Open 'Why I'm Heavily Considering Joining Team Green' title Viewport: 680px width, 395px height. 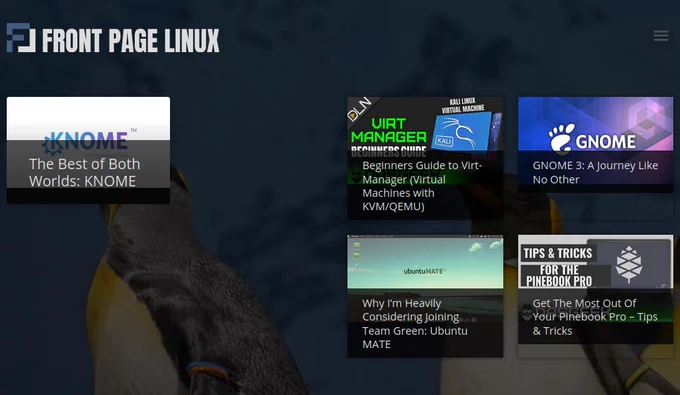pyautogui.click(x=415, y=323)
